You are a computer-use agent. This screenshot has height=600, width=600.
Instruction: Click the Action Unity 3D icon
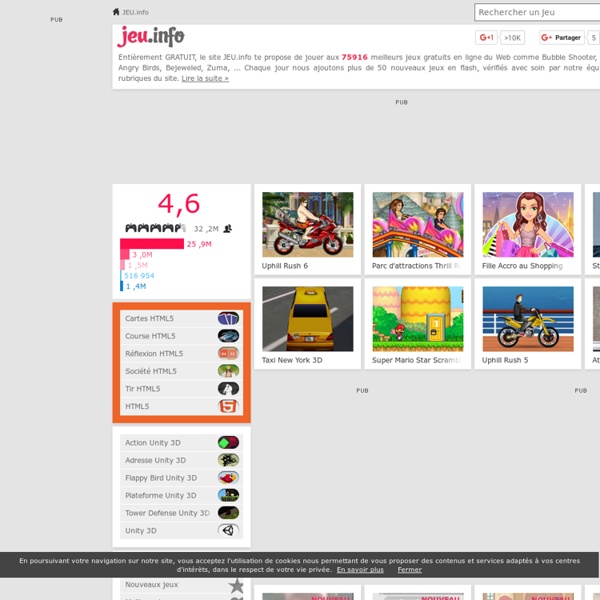click(x=228, y=443)
